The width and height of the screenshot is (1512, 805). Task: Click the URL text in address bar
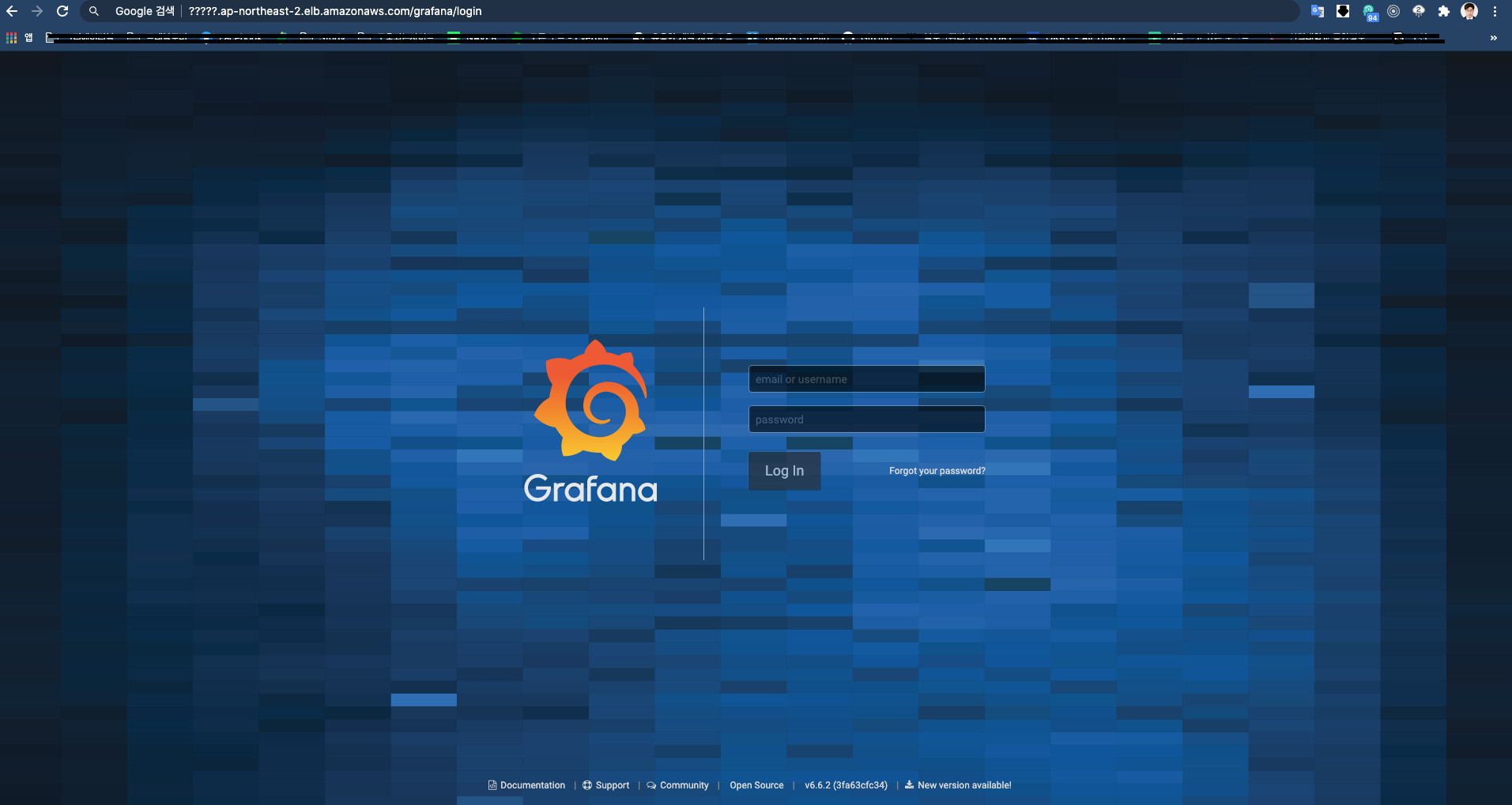335,11
